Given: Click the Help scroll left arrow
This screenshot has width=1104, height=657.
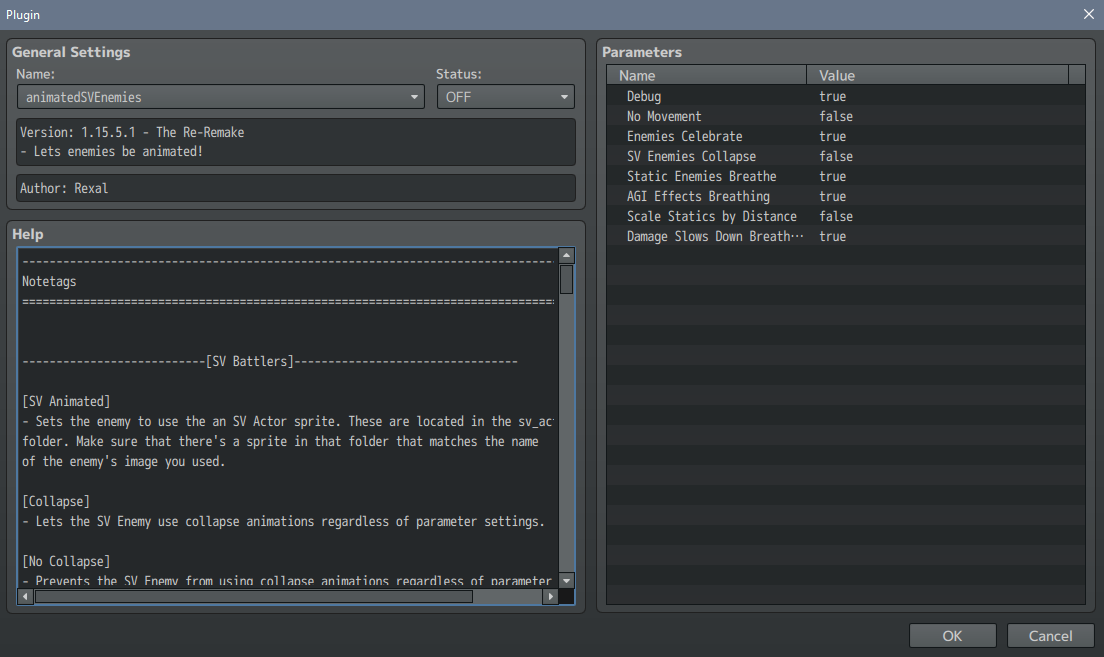Looking at the screenshot, I should 25,596.
